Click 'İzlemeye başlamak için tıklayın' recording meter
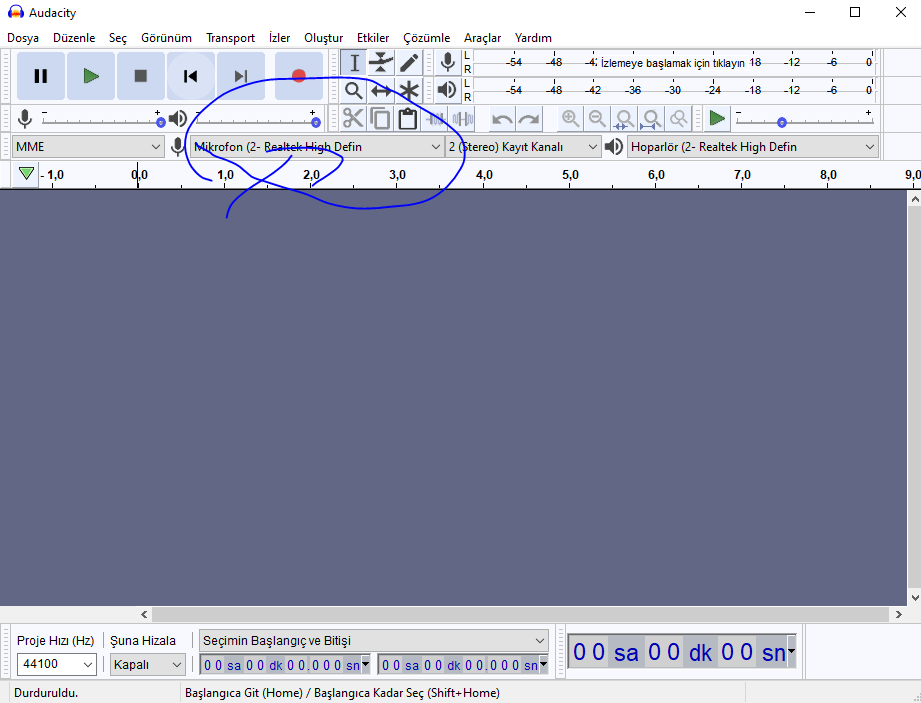The width and height of the screenshot is (921, 703). tap(673, 63)
